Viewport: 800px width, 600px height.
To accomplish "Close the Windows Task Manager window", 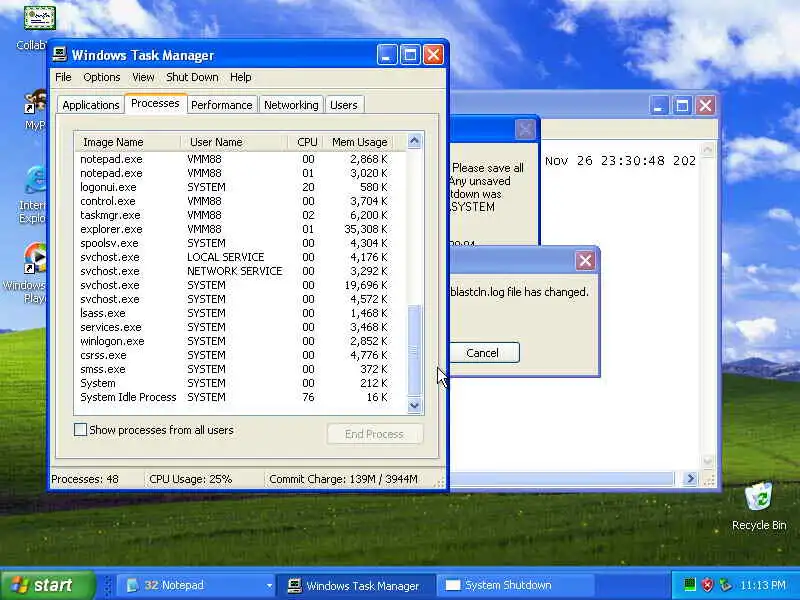I will coord(434,55).
